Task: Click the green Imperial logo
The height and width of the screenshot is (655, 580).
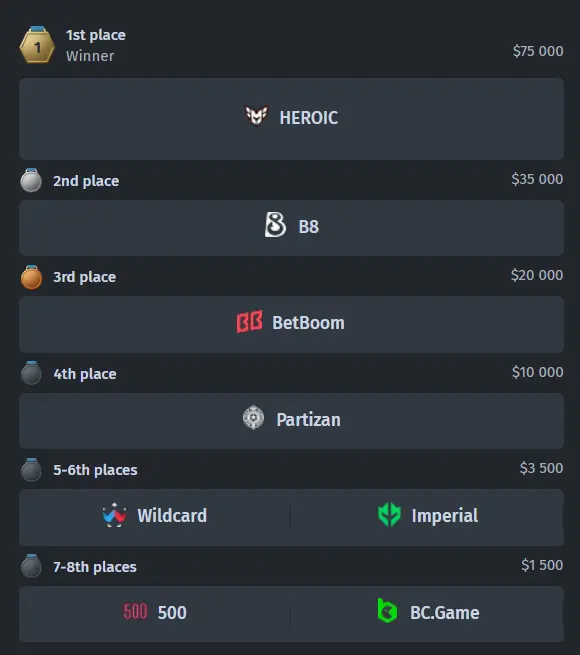Action: [389, 515]
